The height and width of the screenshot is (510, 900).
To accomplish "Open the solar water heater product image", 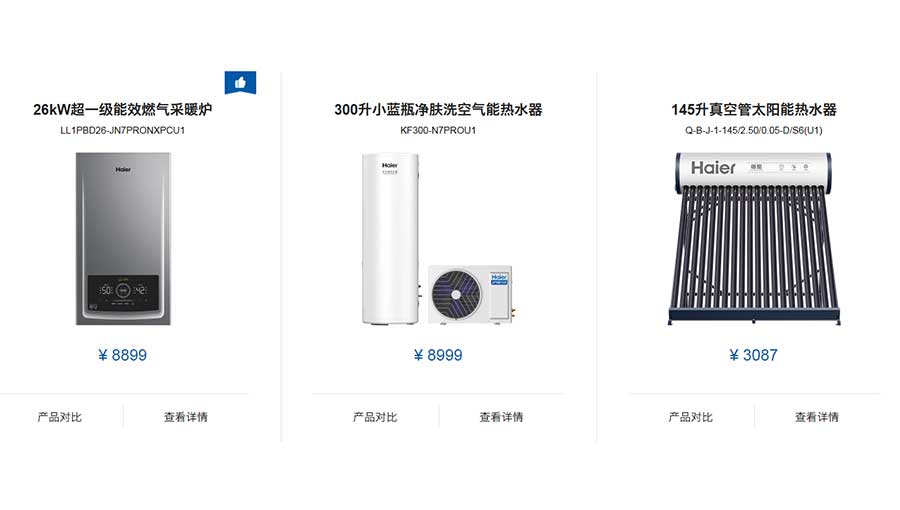I will click(x=754, y=238).
